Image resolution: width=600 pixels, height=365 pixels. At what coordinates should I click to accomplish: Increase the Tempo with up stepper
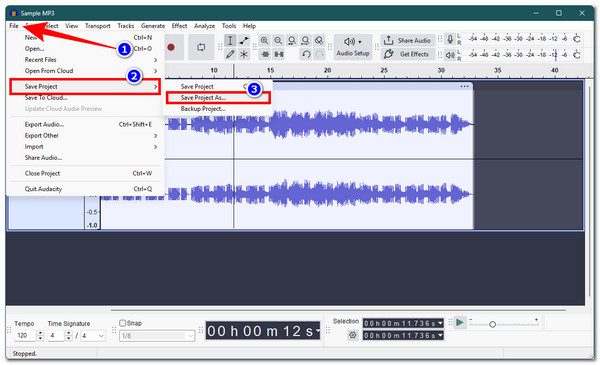(41, 333)
